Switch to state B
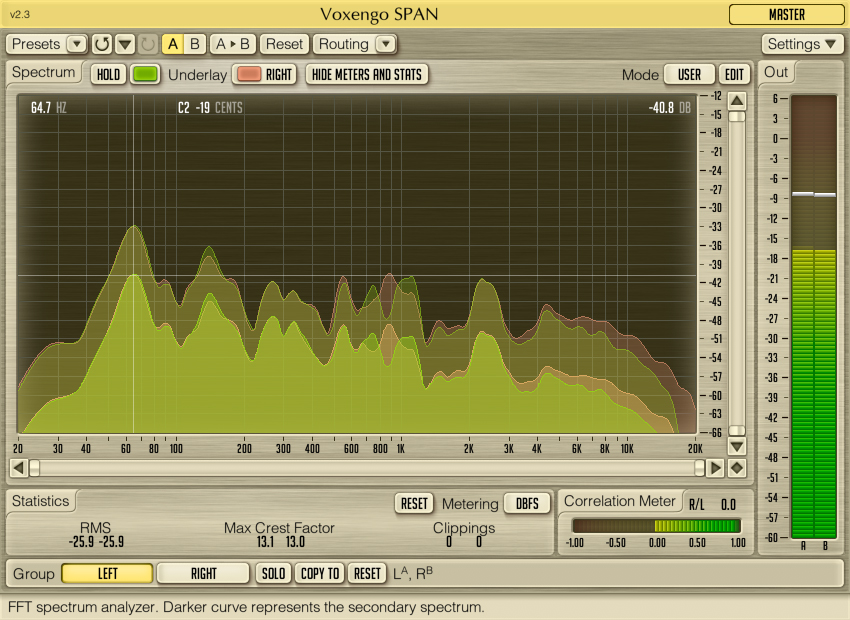The image size is (850, 620). [195, 44]
